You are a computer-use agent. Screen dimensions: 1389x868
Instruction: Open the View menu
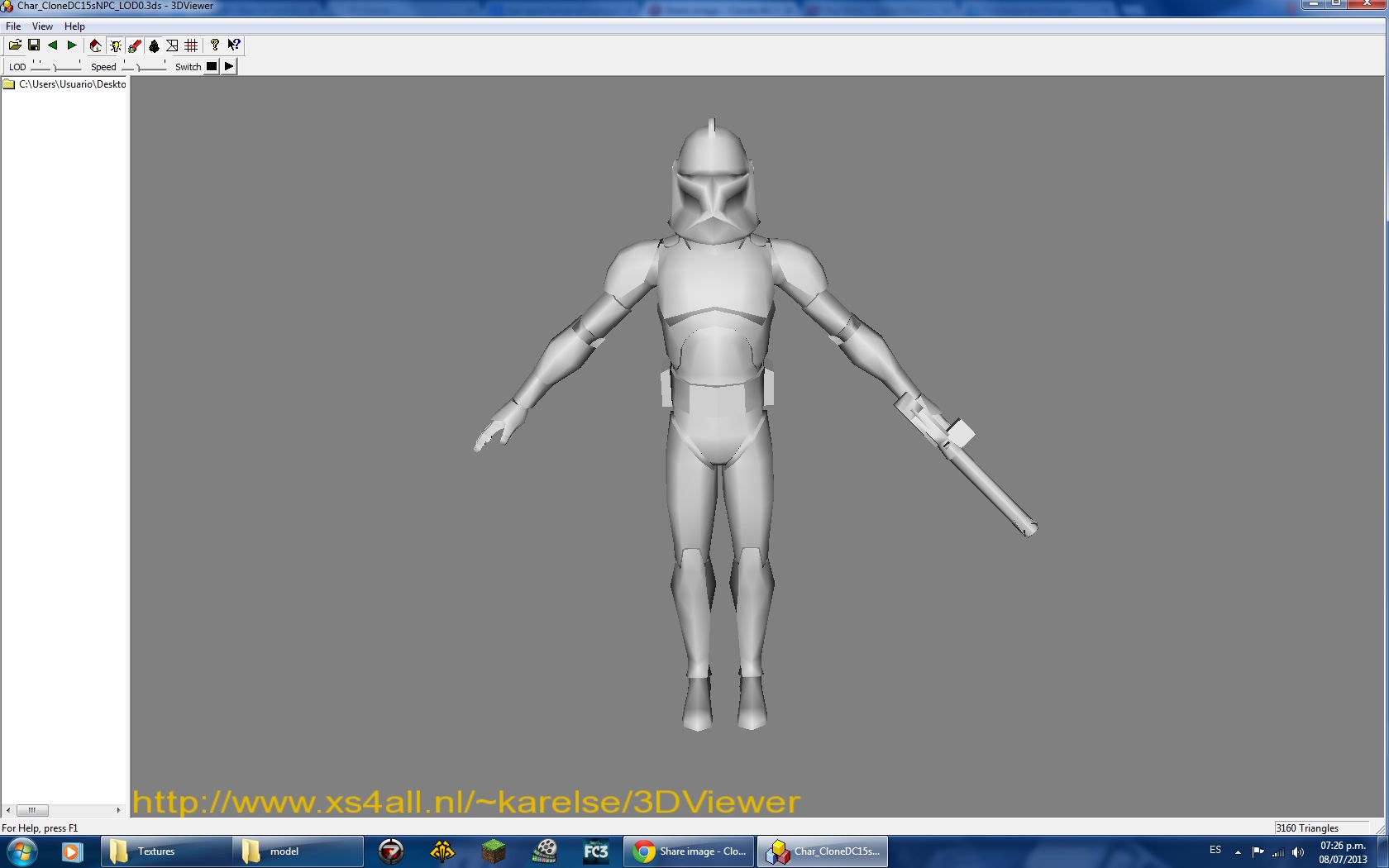(42, 26)
